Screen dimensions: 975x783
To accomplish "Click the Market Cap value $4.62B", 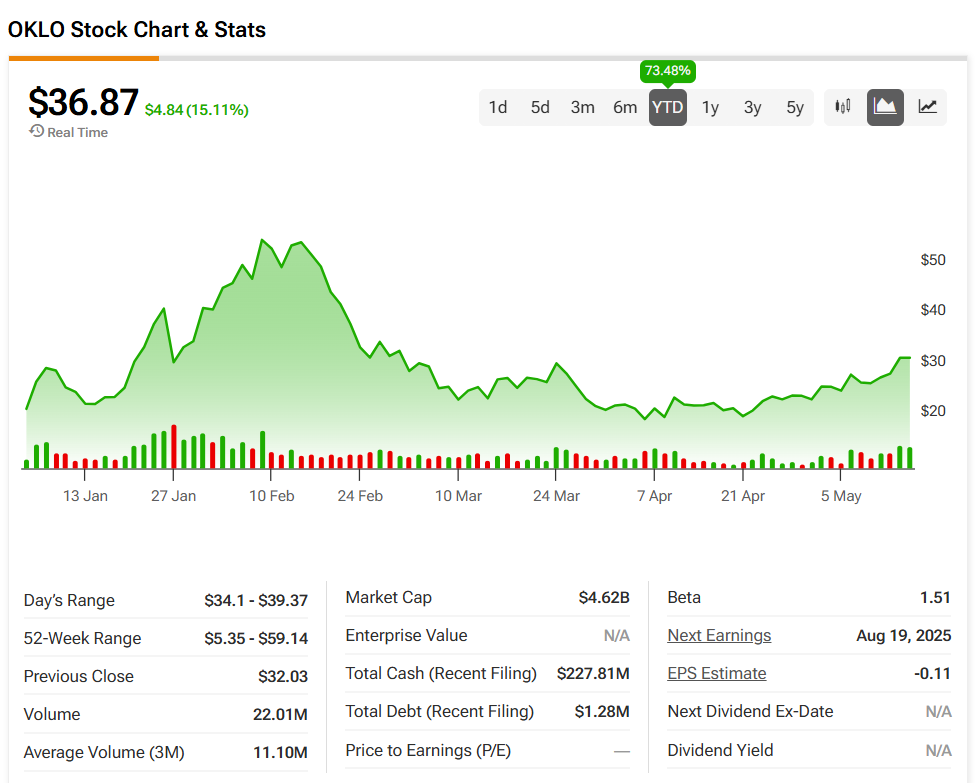I will 604,598.
